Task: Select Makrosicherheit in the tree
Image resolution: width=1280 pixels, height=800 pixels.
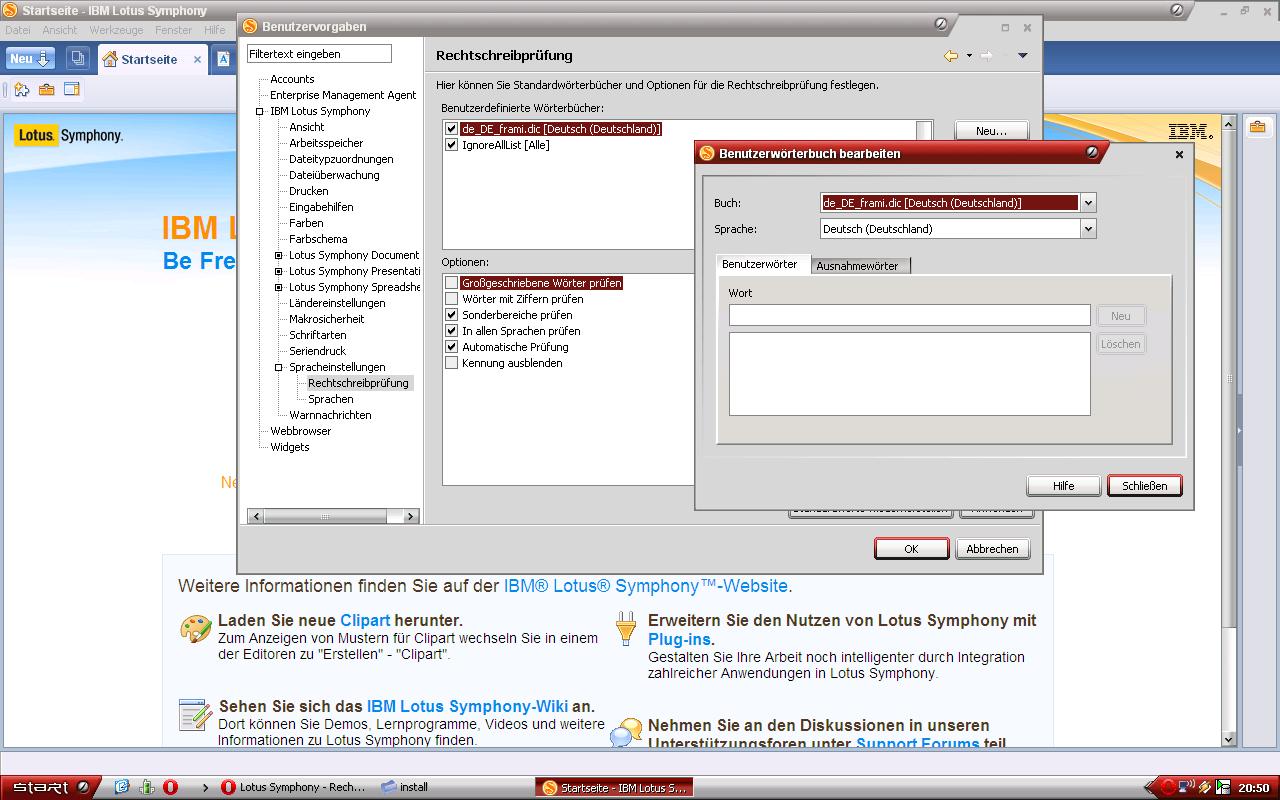Action: pos(326,319)
